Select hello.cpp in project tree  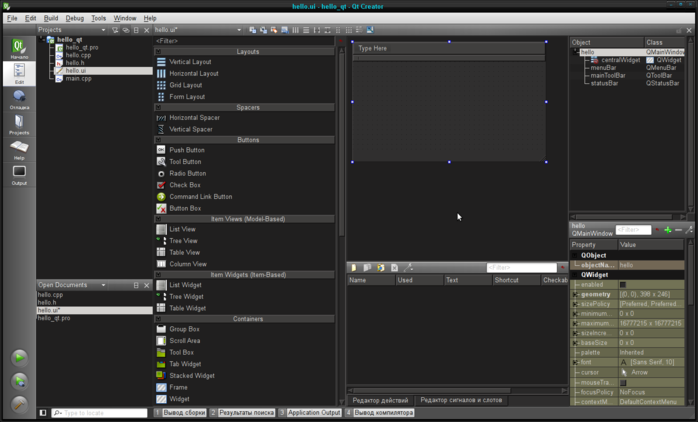tap(78, 55)
